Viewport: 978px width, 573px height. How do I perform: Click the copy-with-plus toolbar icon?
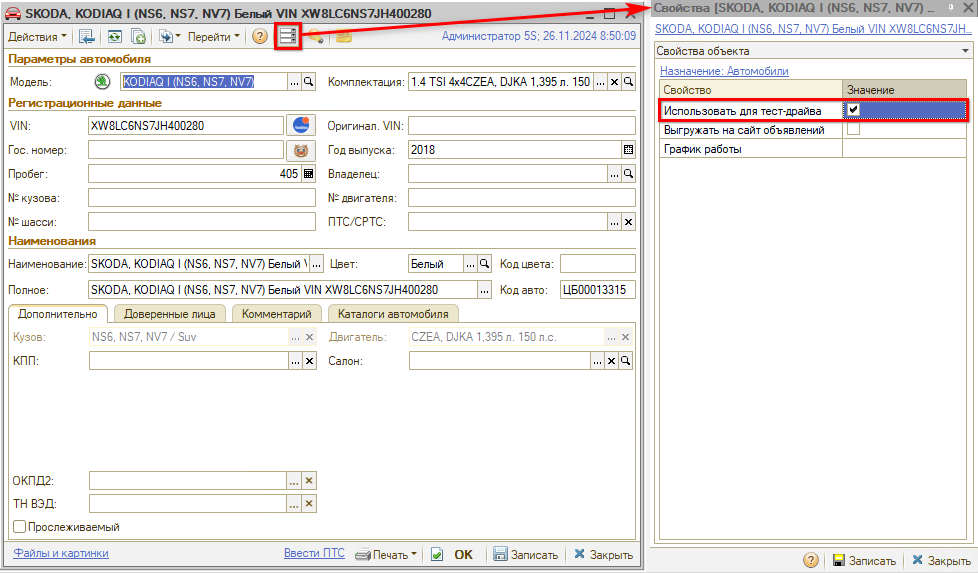(138, 37)
